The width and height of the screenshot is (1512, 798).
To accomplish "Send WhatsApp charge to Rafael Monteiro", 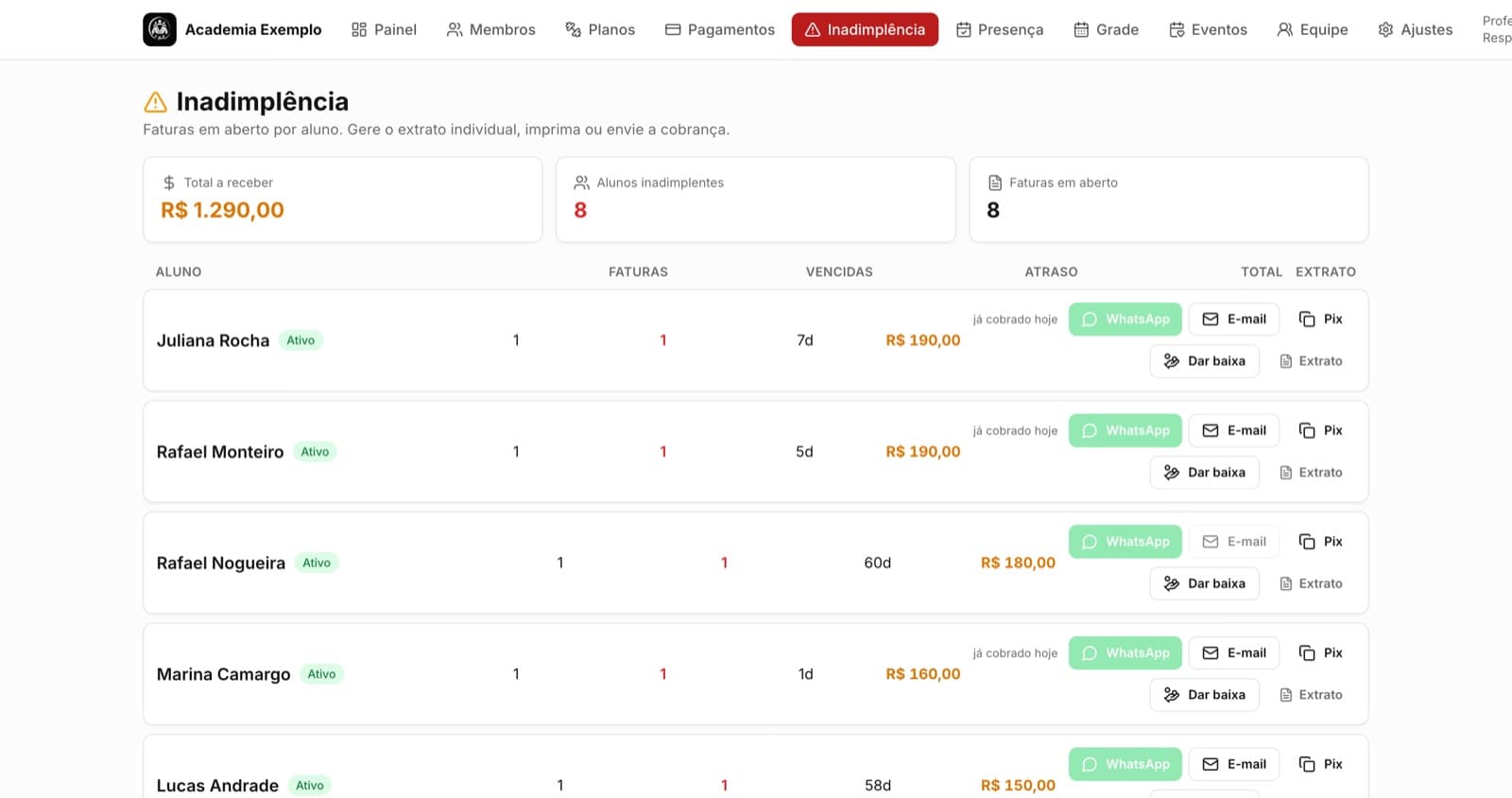I will (x=1125, y=430).
